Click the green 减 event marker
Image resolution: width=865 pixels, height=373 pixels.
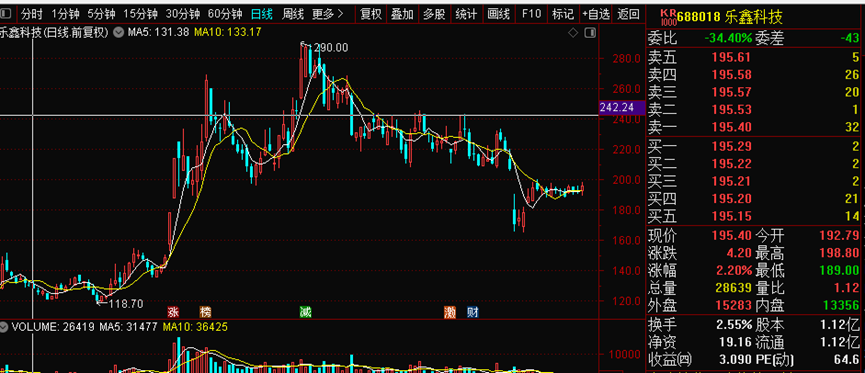click(305, 312)
